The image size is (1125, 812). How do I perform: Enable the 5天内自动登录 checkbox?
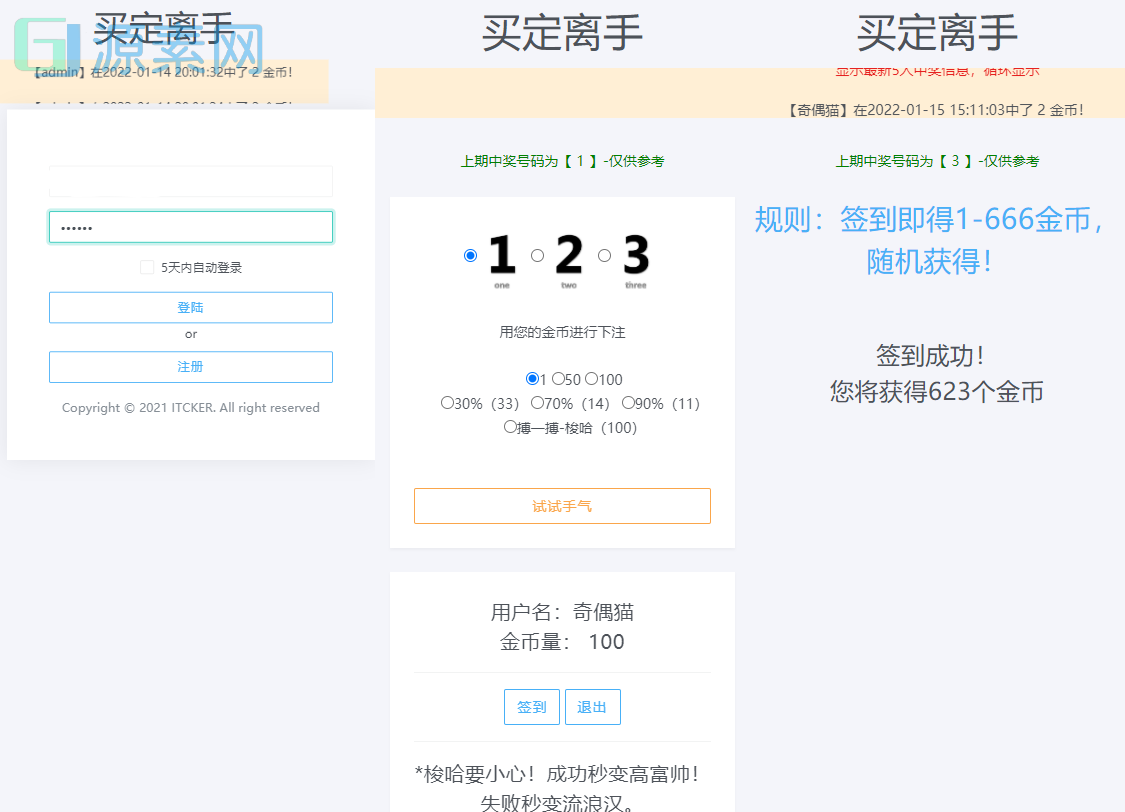coord(146,265)
